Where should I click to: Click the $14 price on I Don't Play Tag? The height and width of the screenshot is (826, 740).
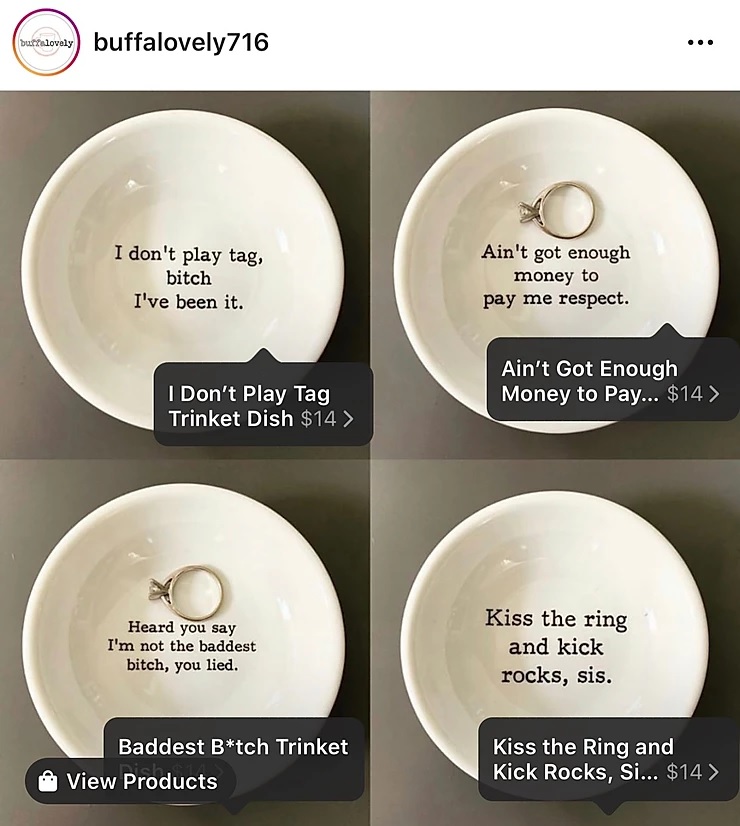point(318,419)
